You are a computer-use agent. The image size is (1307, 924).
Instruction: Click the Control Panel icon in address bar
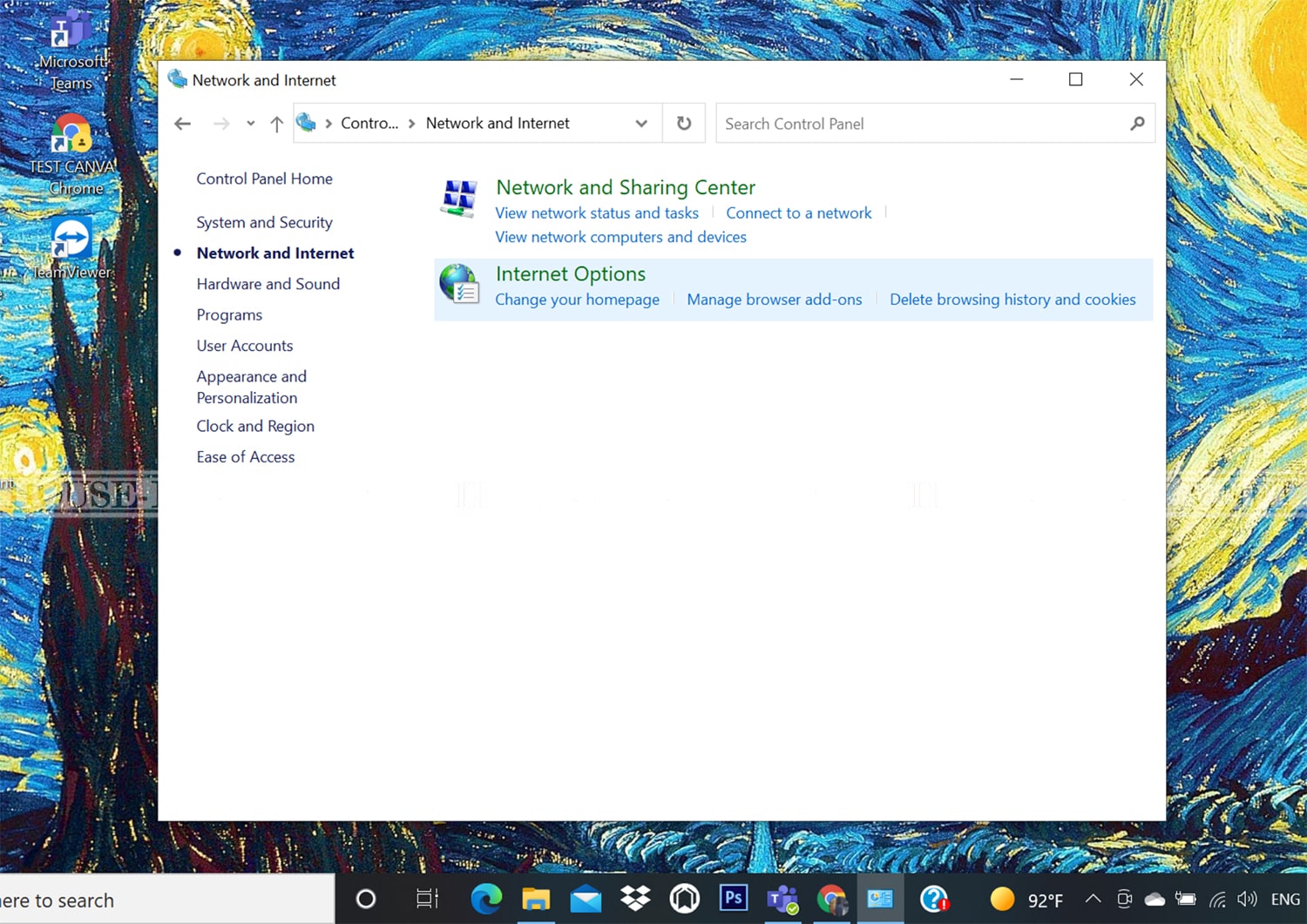tap(306, 123)
